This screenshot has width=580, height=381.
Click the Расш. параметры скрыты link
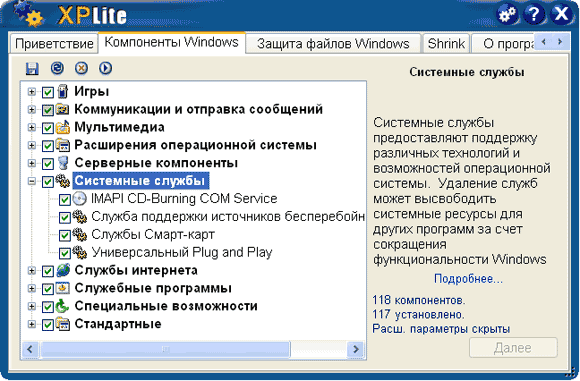[x=441, y=328]
